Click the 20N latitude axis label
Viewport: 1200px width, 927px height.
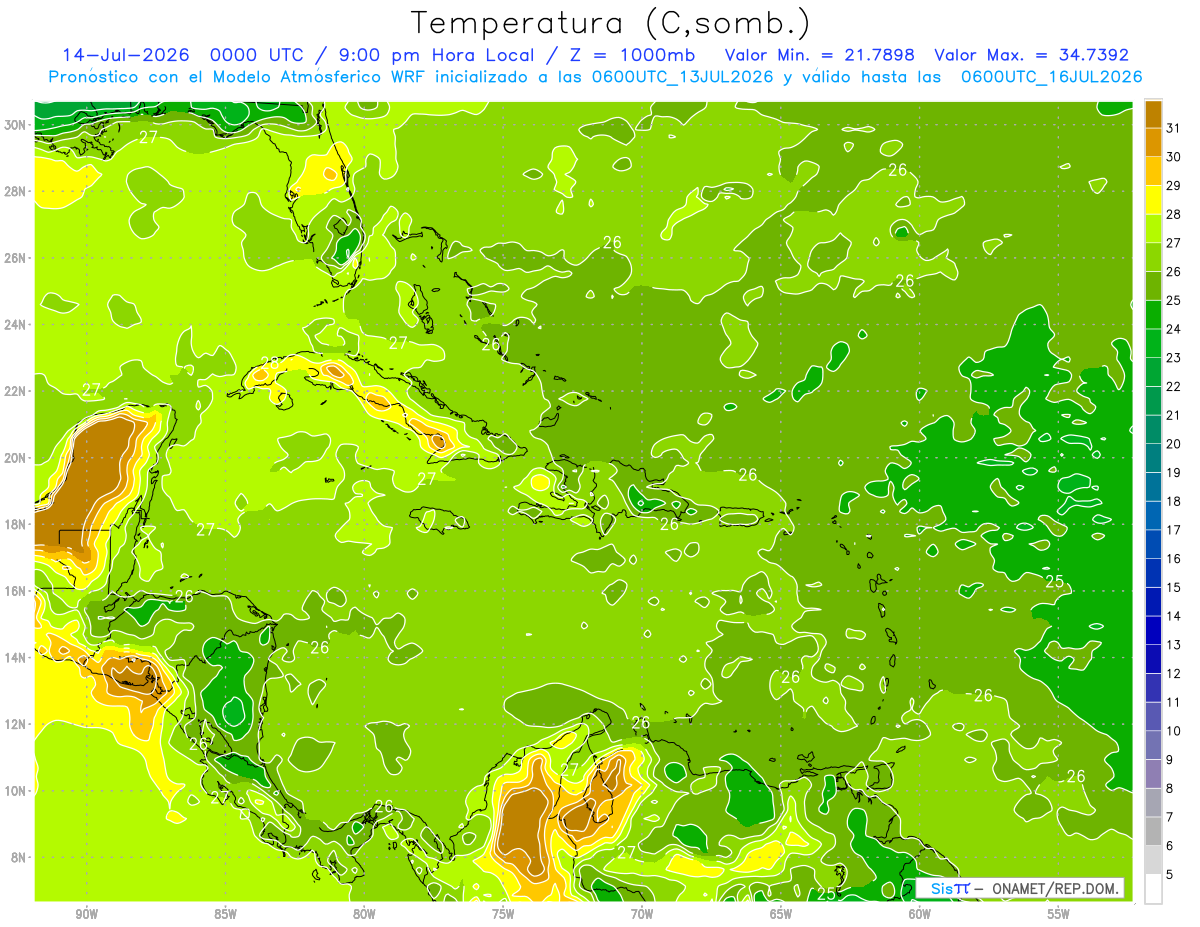click(14, 458)
